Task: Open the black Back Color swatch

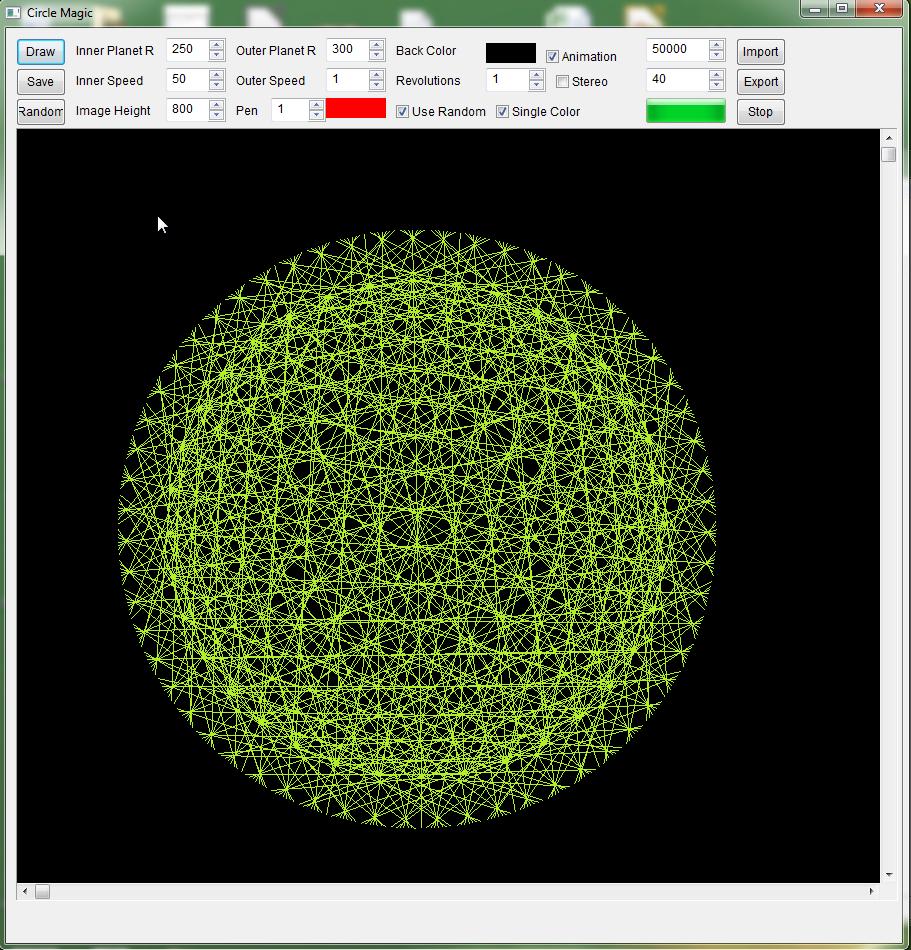Action: point(510,53)
